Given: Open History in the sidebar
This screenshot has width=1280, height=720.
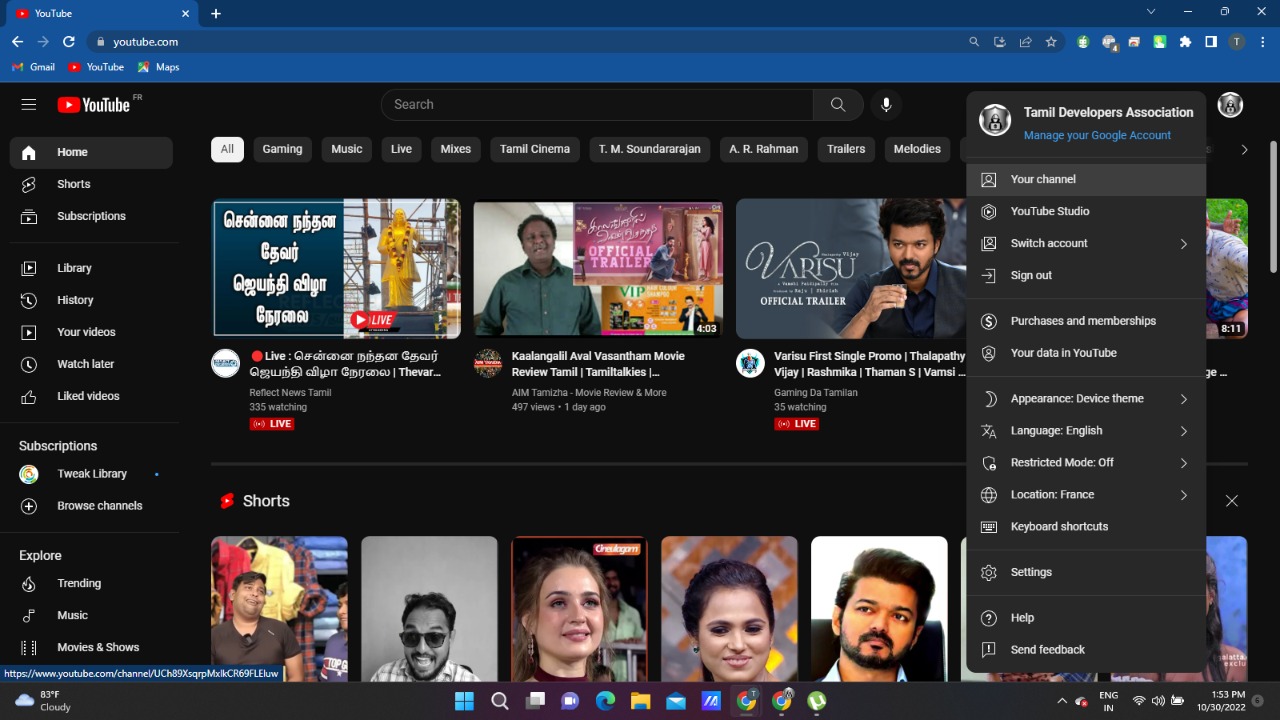Looking at the screenshot, I should tap(91, 300).
